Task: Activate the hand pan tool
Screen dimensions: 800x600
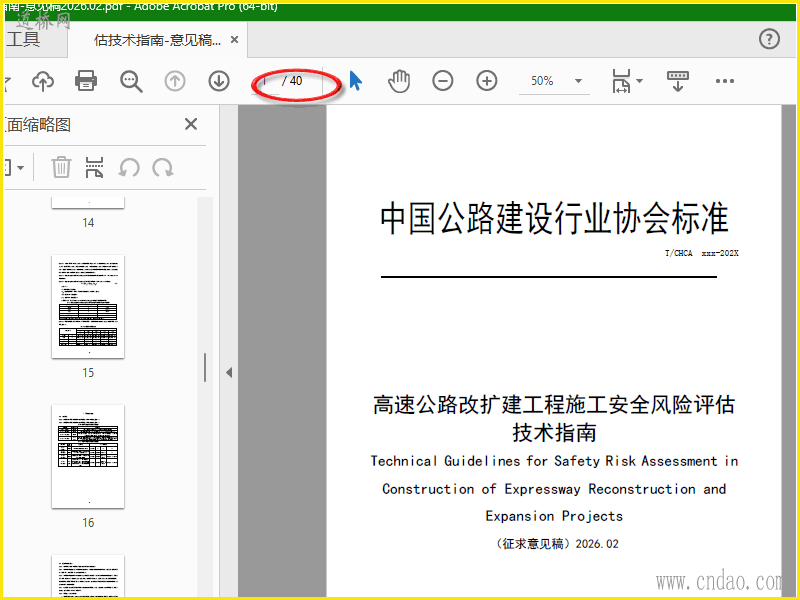Action: point(398,81)
